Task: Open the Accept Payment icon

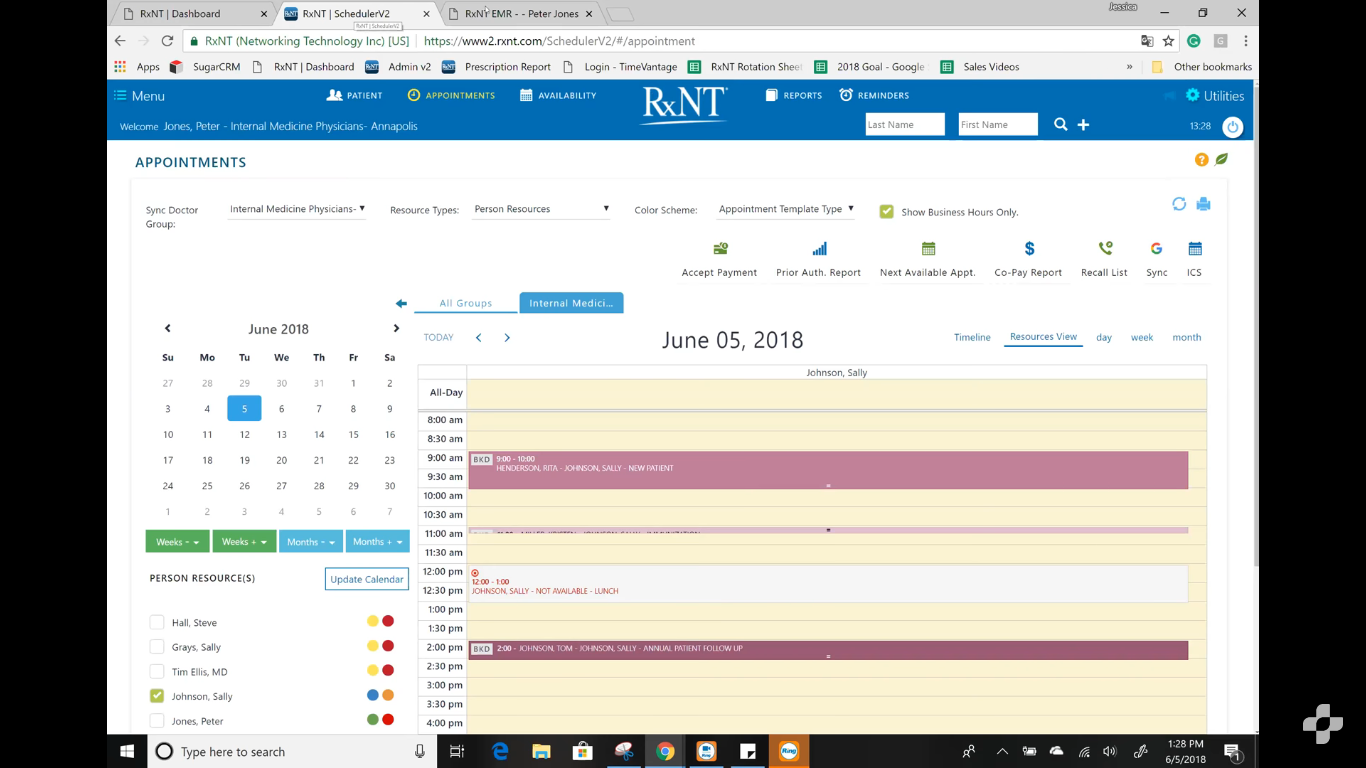Action: (720, 249)
